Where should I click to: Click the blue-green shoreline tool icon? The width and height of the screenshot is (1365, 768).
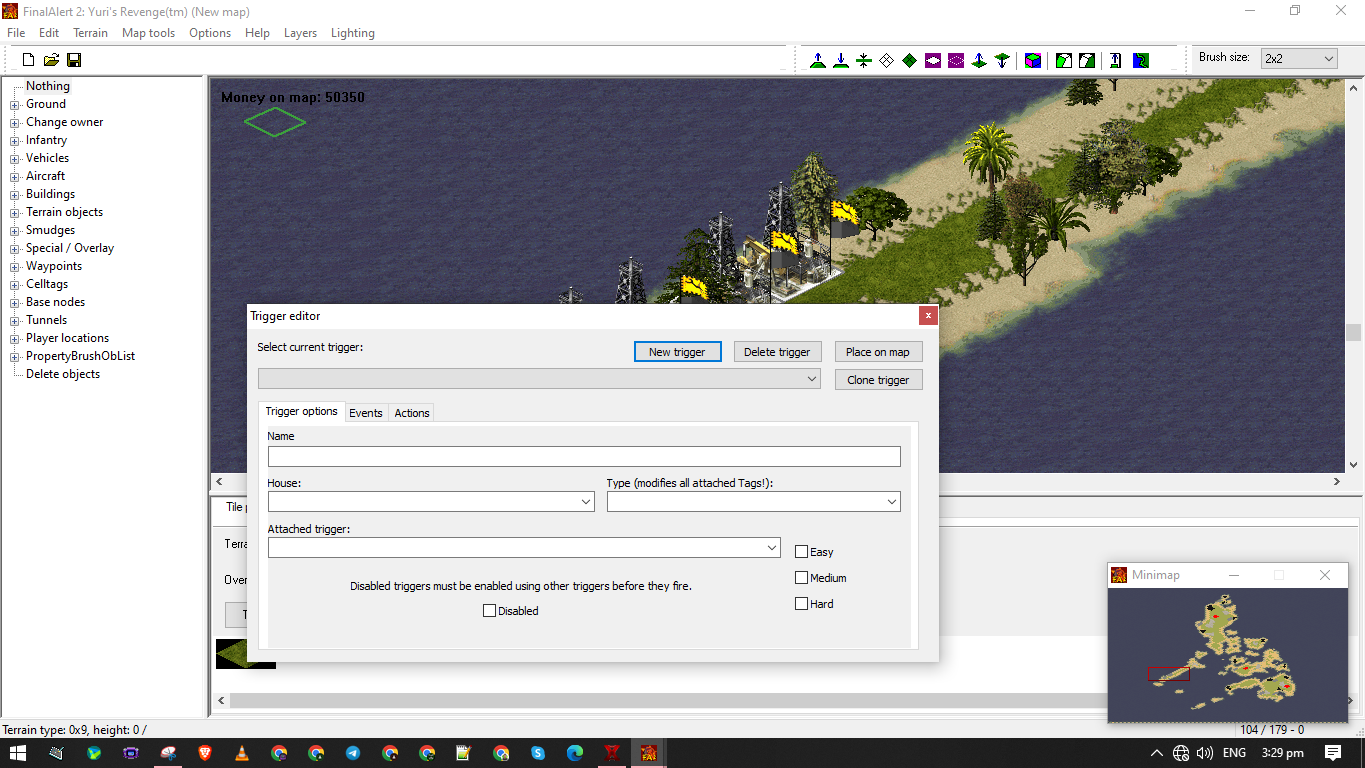point(1141,60)
